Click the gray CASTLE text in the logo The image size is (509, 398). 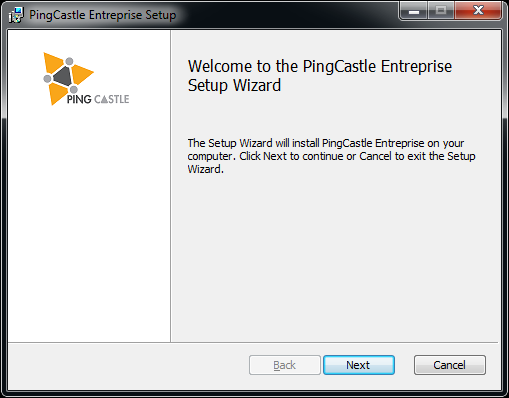[x=112, y=99]
